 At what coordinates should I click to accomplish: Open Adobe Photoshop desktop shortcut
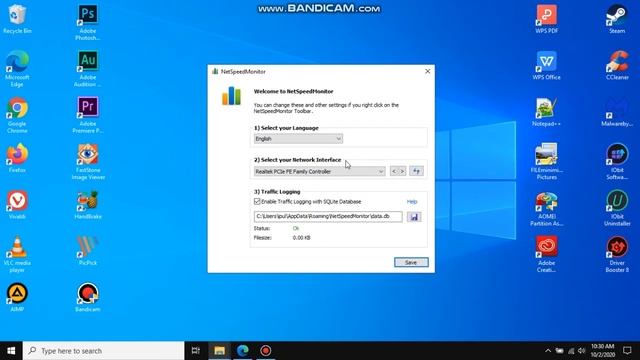click(x=88, y=22)
